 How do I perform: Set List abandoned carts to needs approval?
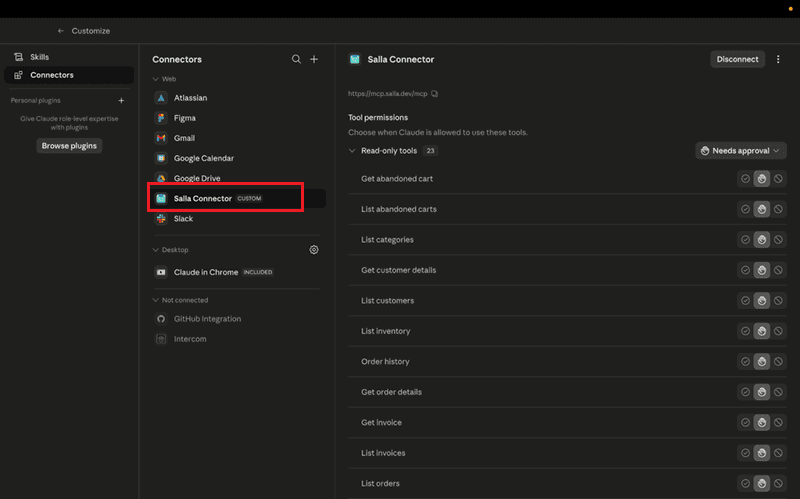pos(762,209)
